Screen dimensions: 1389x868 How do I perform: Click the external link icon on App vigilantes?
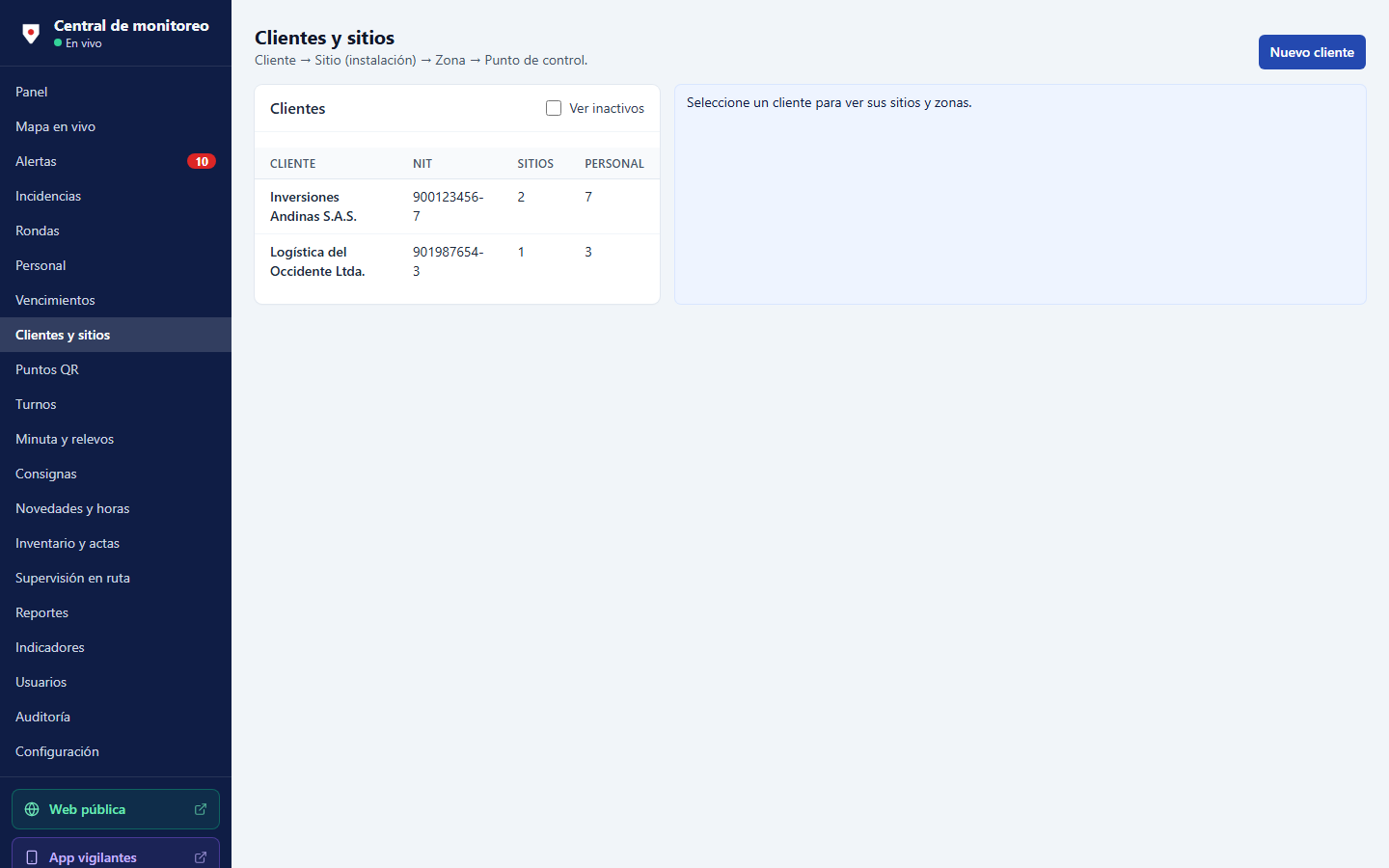point(201,857)
